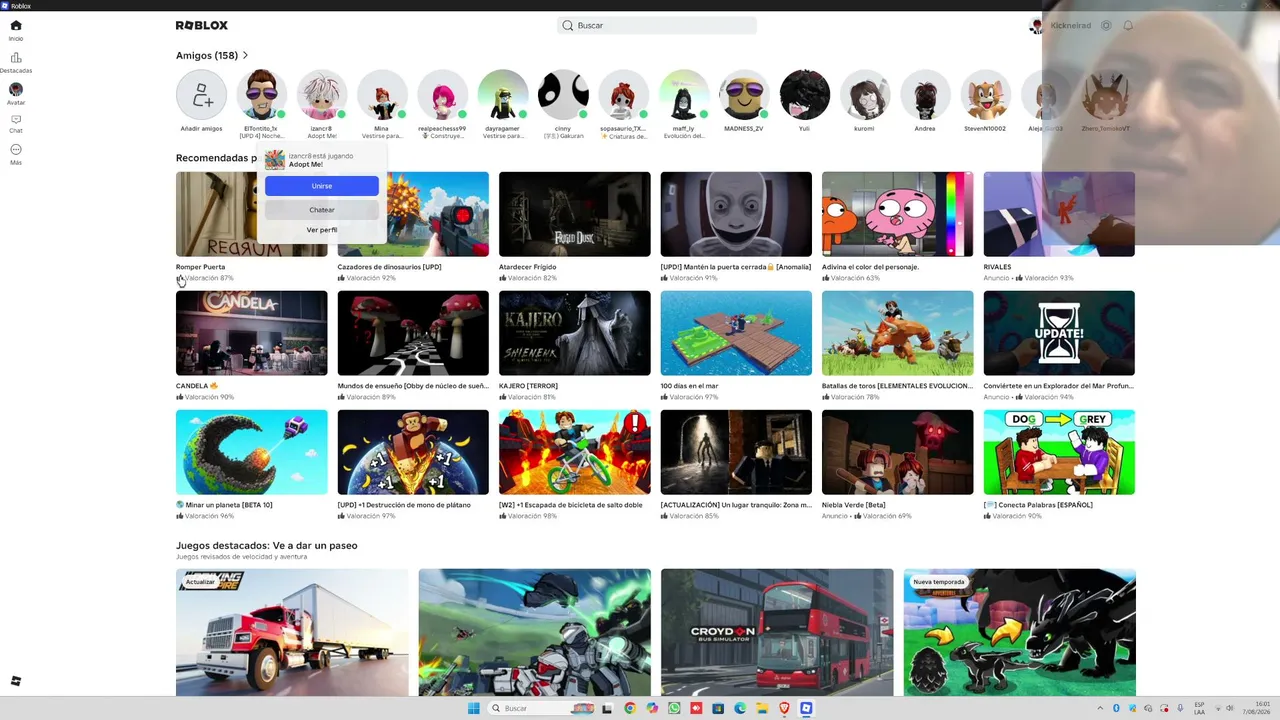Viewport: 1280px width, 720px height.
Task: Open the RIVALES game thumbnail
Action: click(x=1059, y=214)
